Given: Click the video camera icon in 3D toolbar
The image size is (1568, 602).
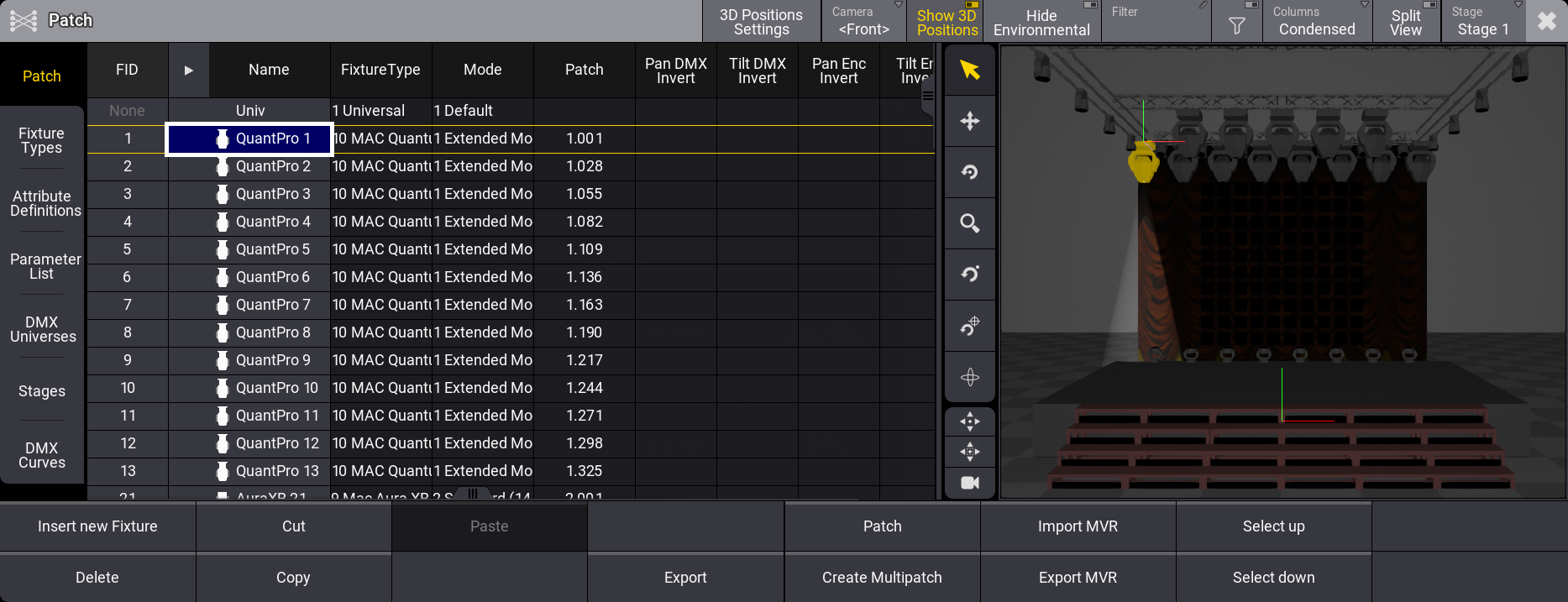Looking at the screenshot, I should coord(969,483).
